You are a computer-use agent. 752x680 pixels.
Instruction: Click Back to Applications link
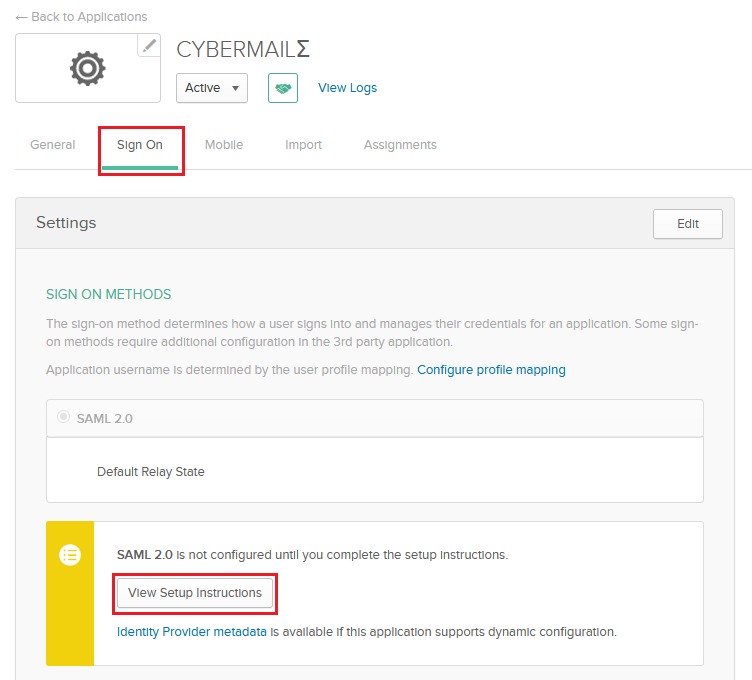click(x=82, y=17)
